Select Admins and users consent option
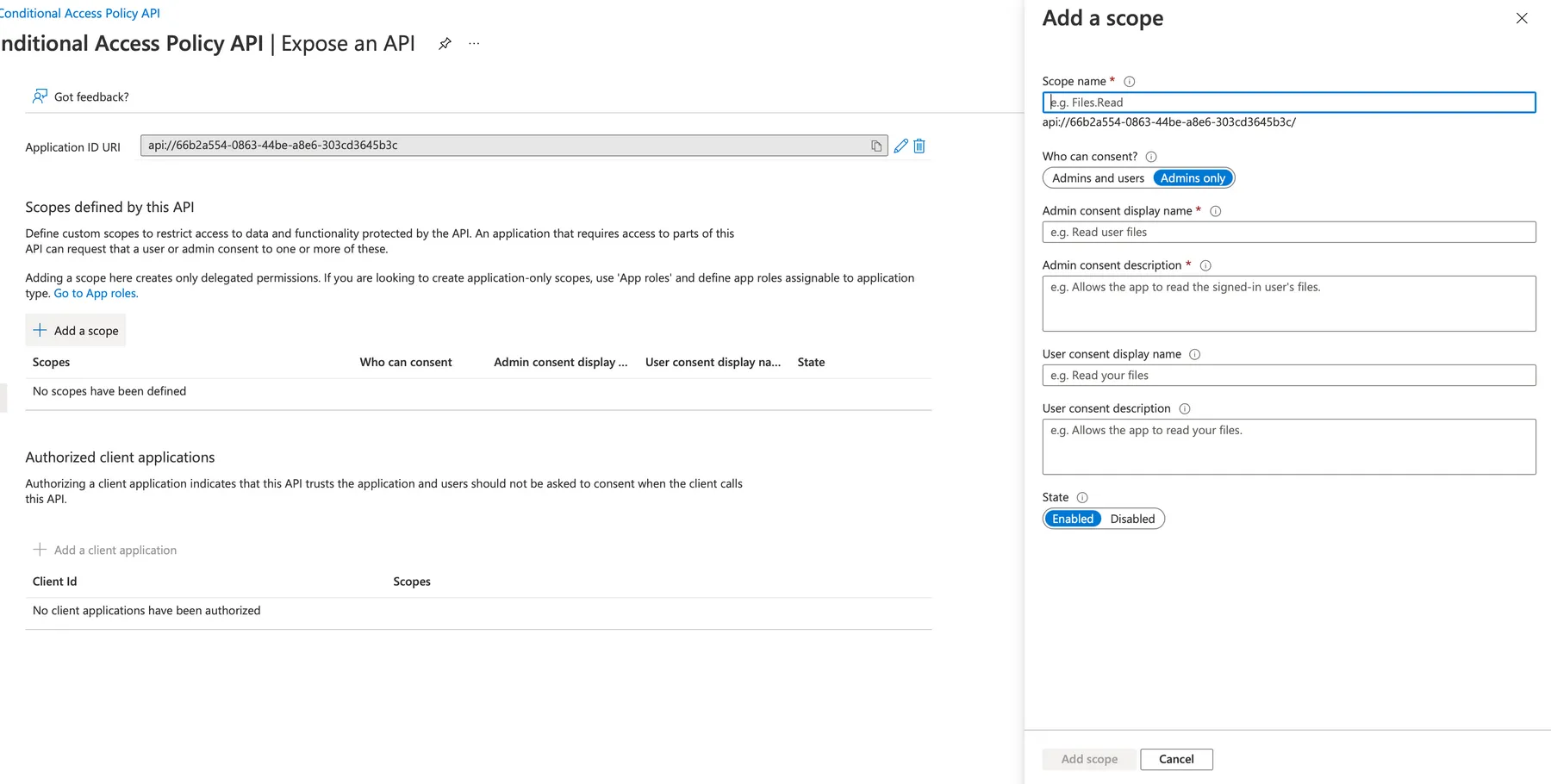This screenshot has width=1551, height=784. click(1098, 178)
